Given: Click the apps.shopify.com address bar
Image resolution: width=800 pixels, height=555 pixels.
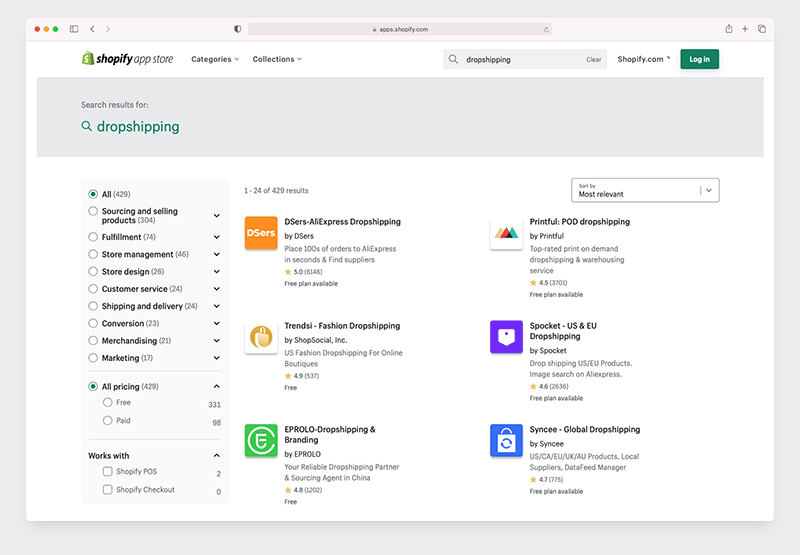Looking at the screenshot, I should tap(399, 30).
